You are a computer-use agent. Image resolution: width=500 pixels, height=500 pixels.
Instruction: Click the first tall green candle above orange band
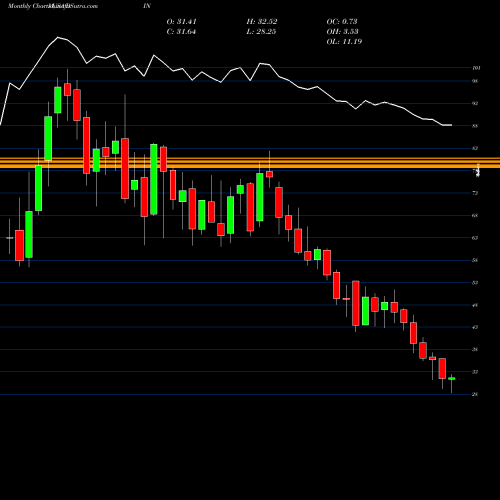click(48, 138)
